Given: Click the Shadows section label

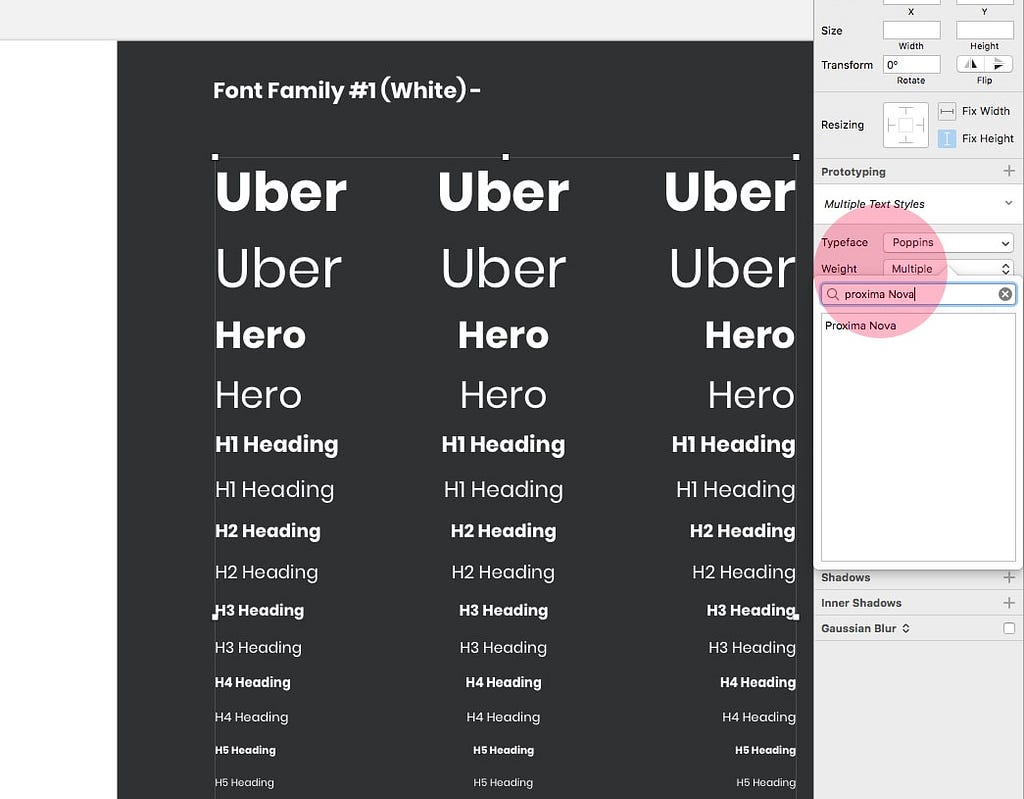Looking at the screenshot, I should (x=846, y=578).
